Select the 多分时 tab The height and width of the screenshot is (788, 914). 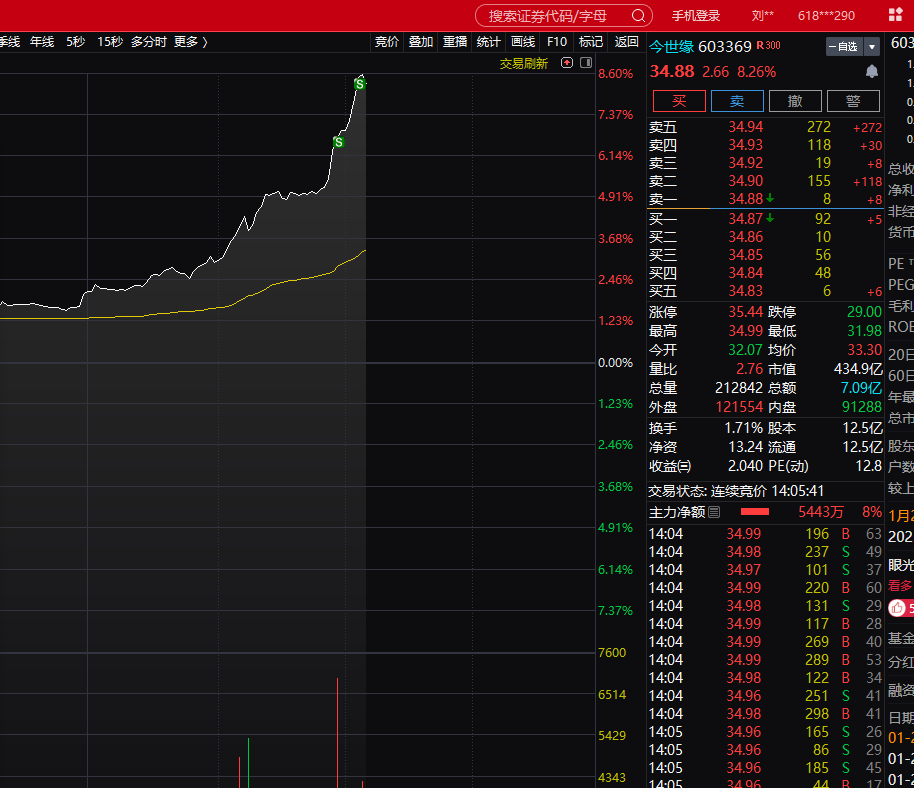(x=149, y=42)
